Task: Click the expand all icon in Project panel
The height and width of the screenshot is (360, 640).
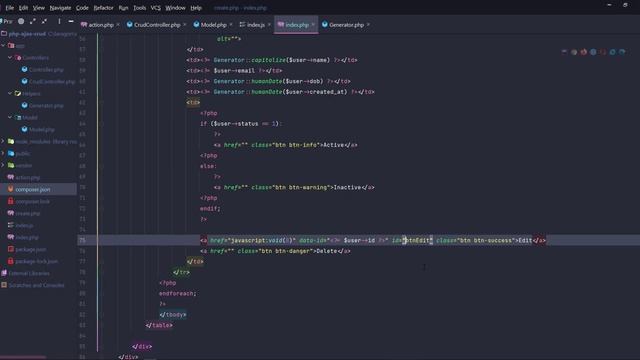Action: (x=33, y=21)
